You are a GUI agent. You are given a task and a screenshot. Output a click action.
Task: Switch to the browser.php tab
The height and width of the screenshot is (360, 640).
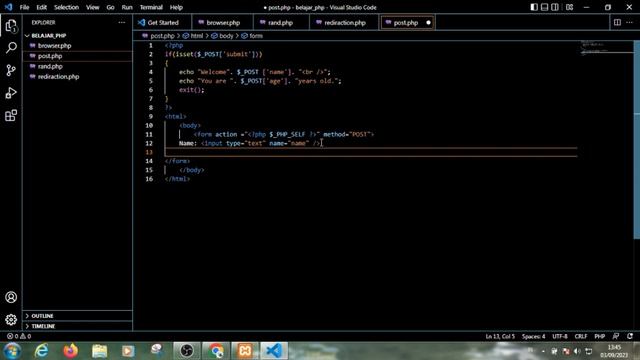222,22
